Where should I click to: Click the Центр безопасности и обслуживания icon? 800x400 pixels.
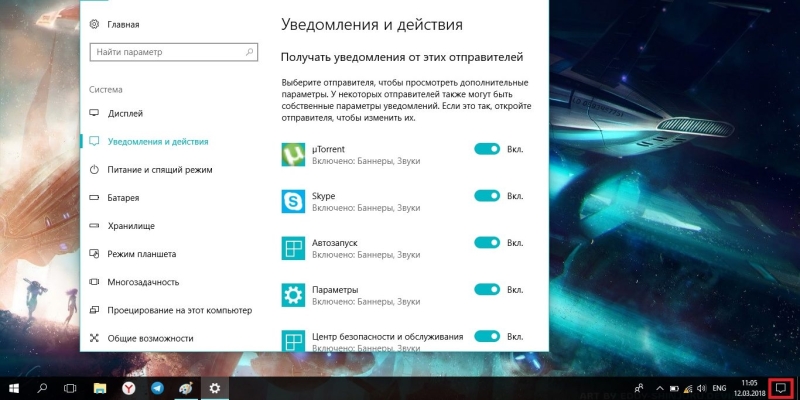pos(293,341)
